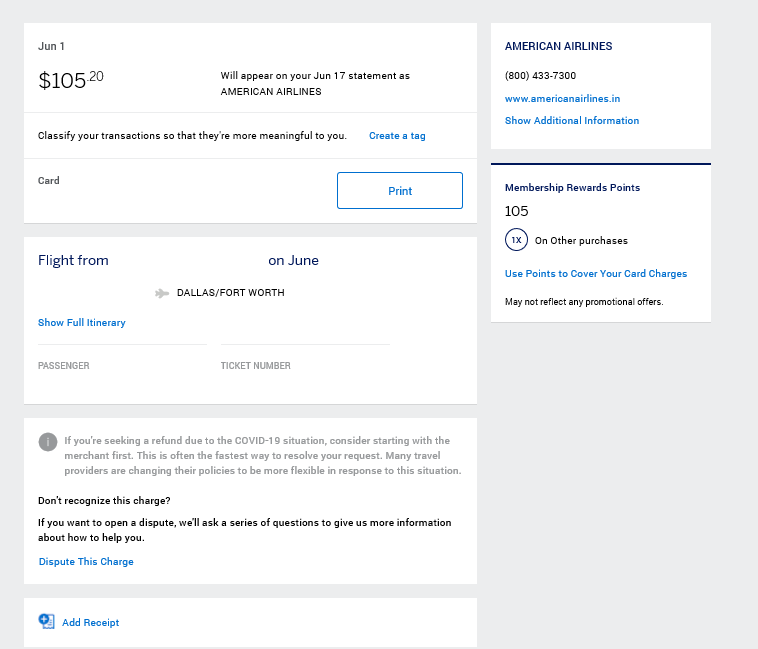
Task: Click the Add Receipt text link
Action: click(90, 622)
